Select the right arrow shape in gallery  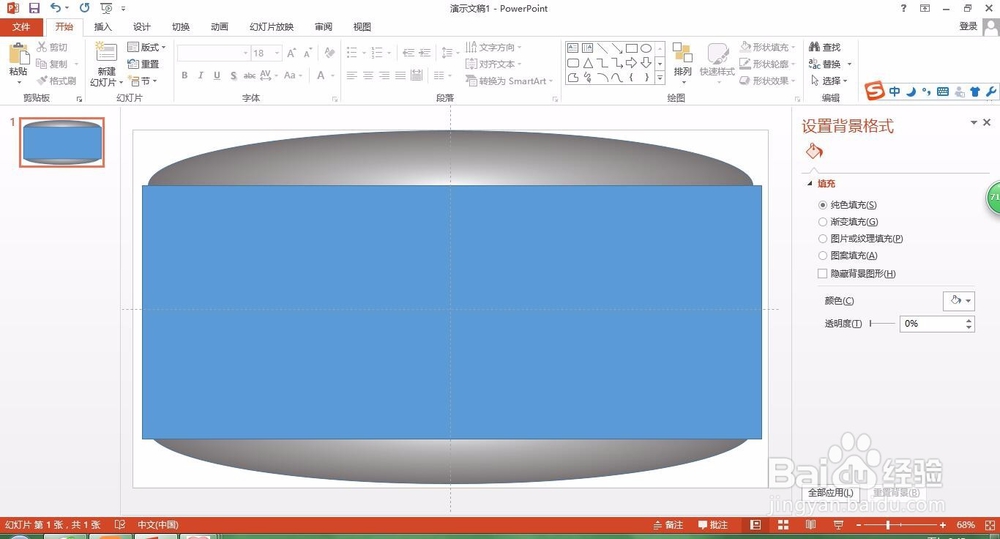(x=631, y=63)
